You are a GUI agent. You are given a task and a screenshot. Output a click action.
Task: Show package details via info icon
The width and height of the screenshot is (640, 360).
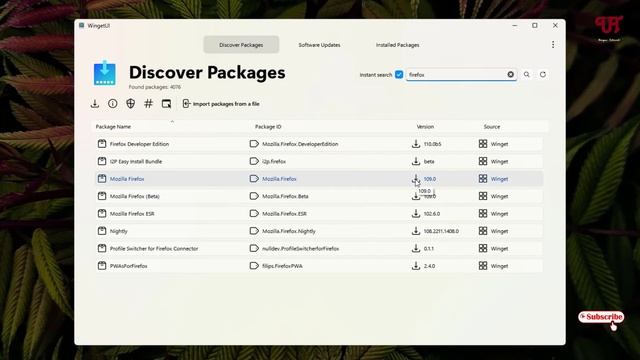113,104
